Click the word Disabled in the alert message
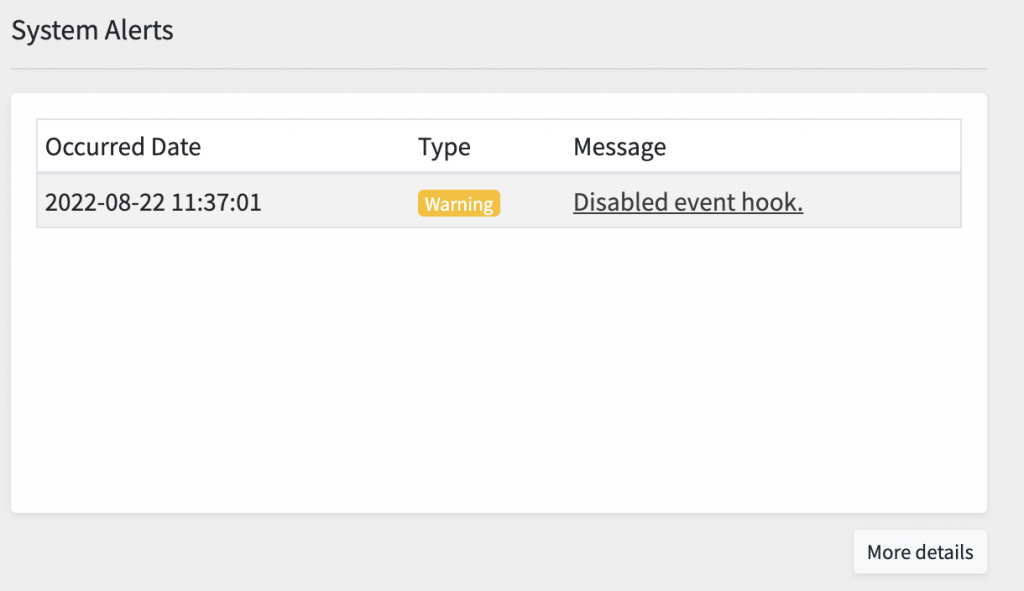Image resolution: width=1024 pixels, height=591 pixels. click(x=620, y=202)
